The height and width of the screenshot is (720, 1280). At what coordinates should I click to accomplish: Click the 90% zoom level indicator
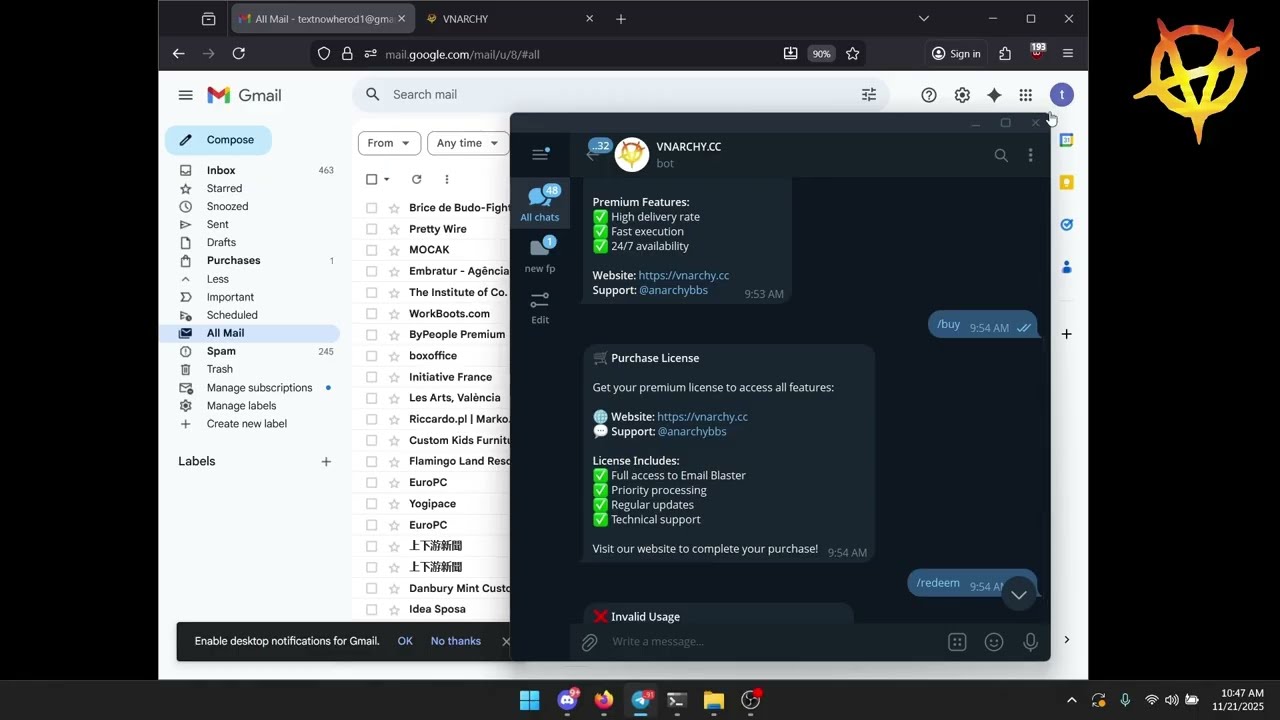pyautogui.click(x=821, y=54)
